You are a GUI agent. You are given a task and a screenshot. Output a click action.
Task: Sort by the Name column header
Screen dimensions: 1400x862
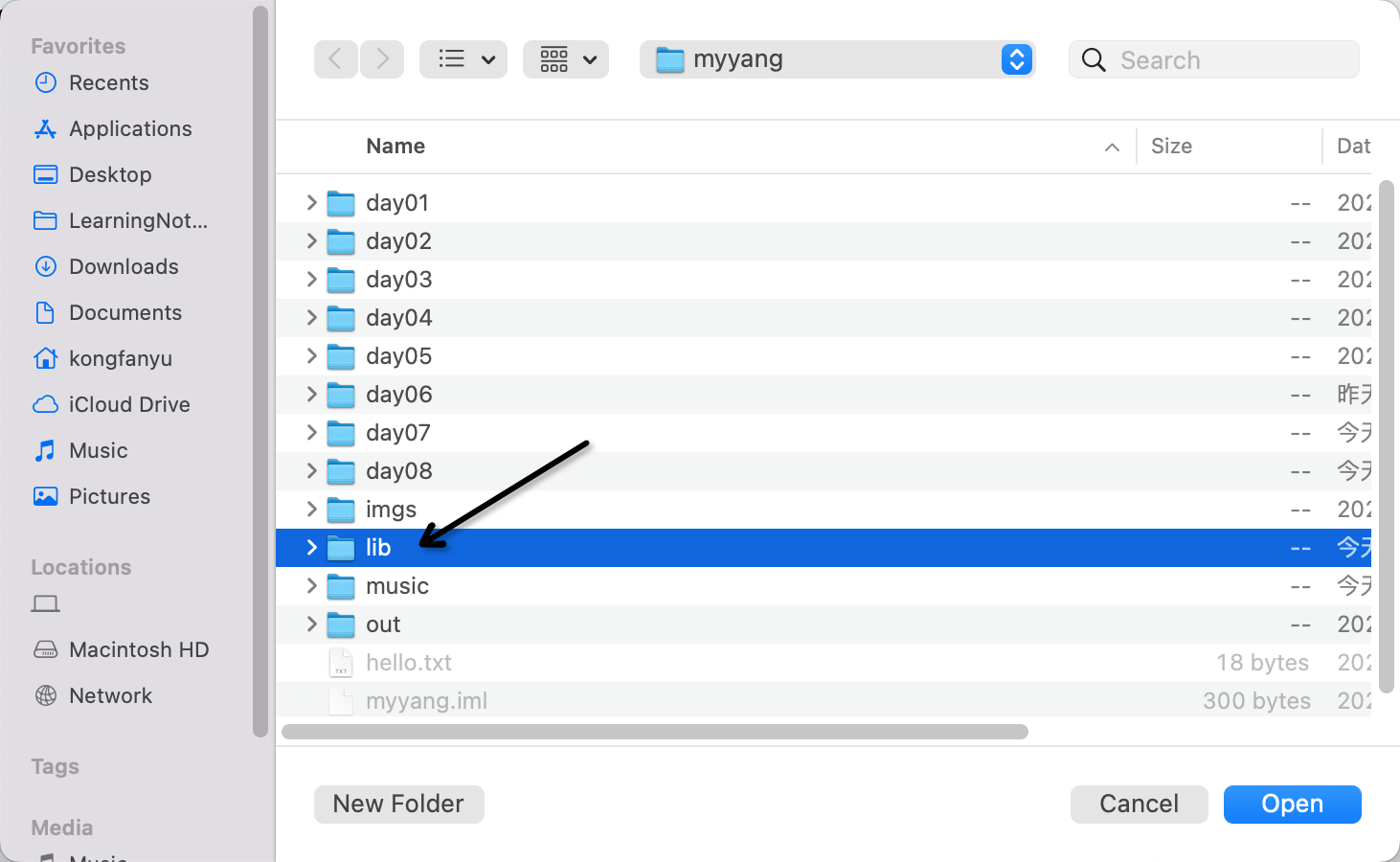395,147
